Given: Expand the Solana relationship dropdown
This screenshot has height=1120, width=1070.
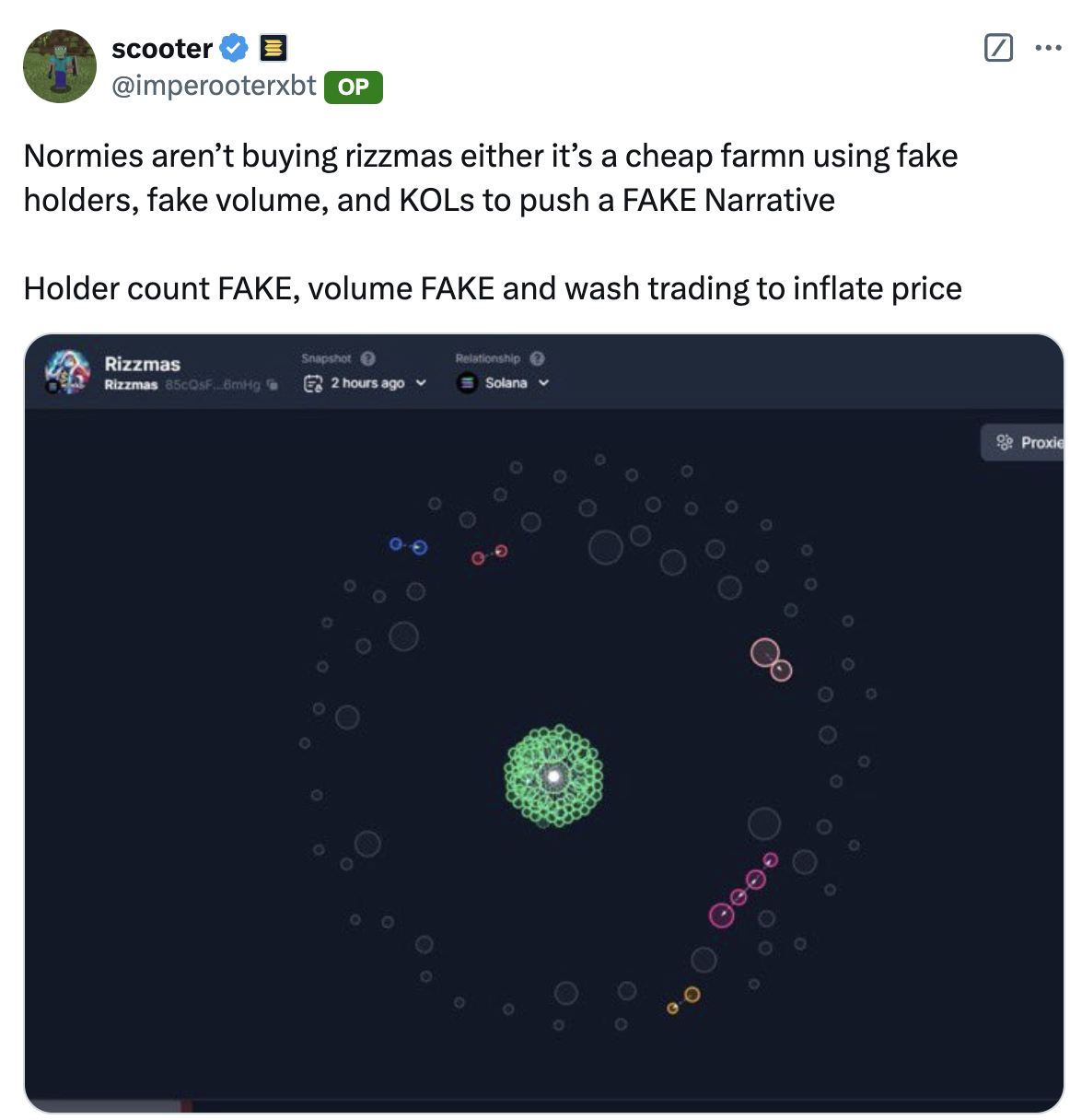Looking at the screenshot, I should [x=504, y=383].
